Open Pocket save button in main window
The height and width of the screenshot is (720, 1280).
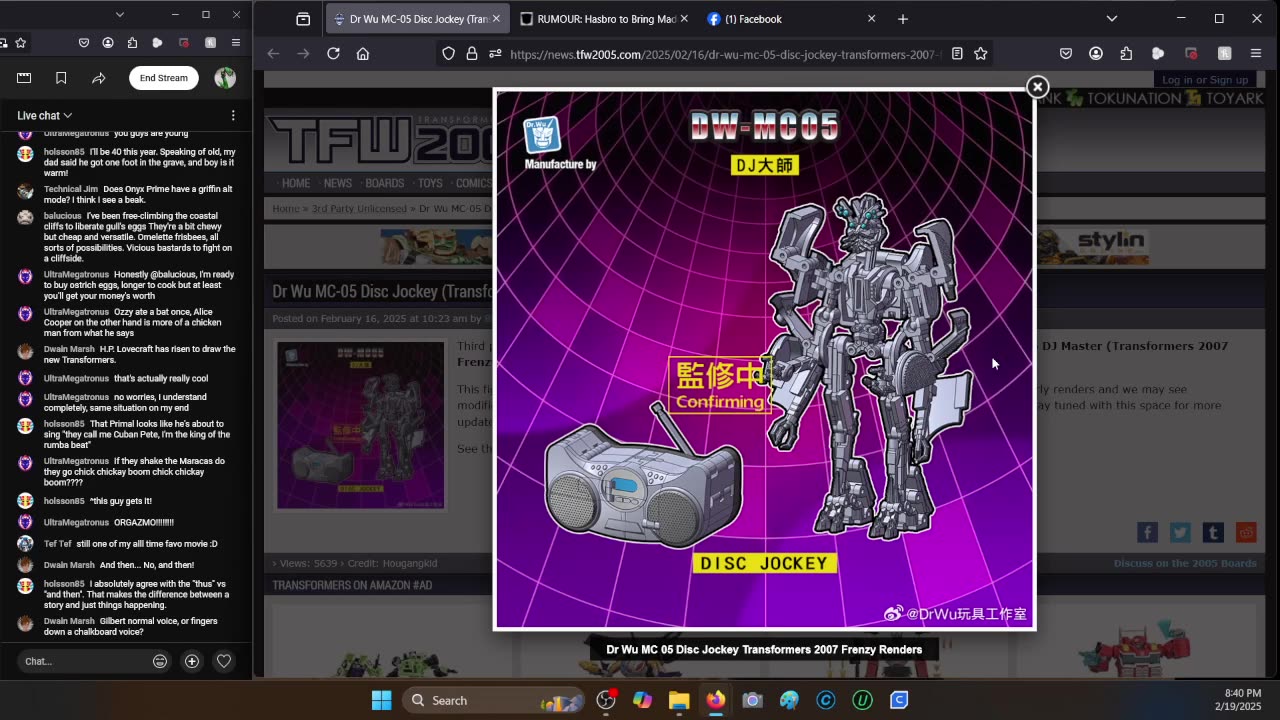pyautogui.click(x=1066, y=54)
